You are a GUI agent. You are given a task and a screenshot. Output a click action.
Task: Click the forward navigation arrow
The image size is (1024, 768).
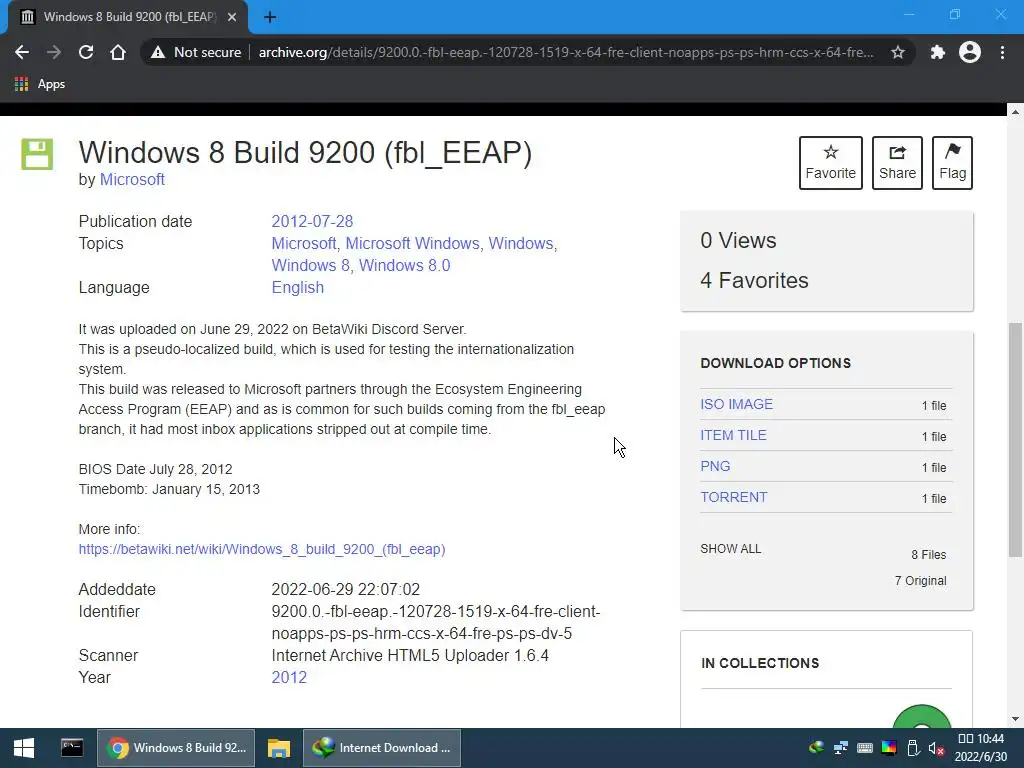[x=54, y=52]
